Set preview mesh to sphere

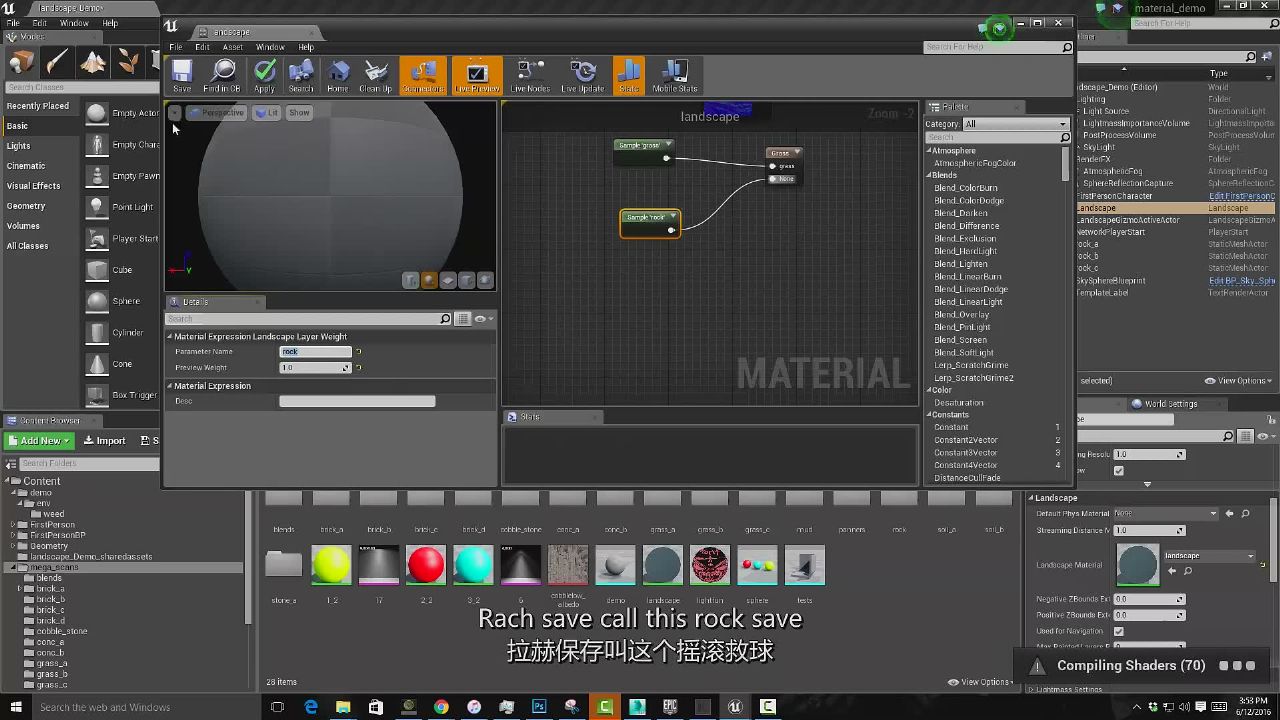coord(430,281)
